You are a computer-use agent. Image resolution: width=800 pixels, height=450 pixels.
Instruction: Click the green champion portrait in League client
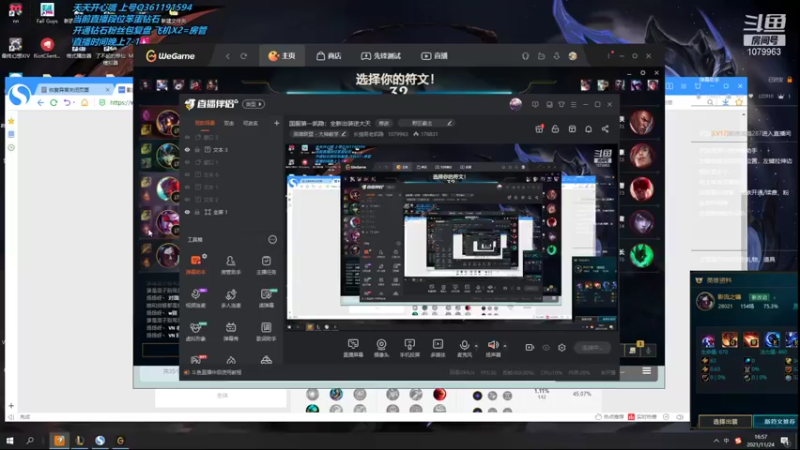641,256
